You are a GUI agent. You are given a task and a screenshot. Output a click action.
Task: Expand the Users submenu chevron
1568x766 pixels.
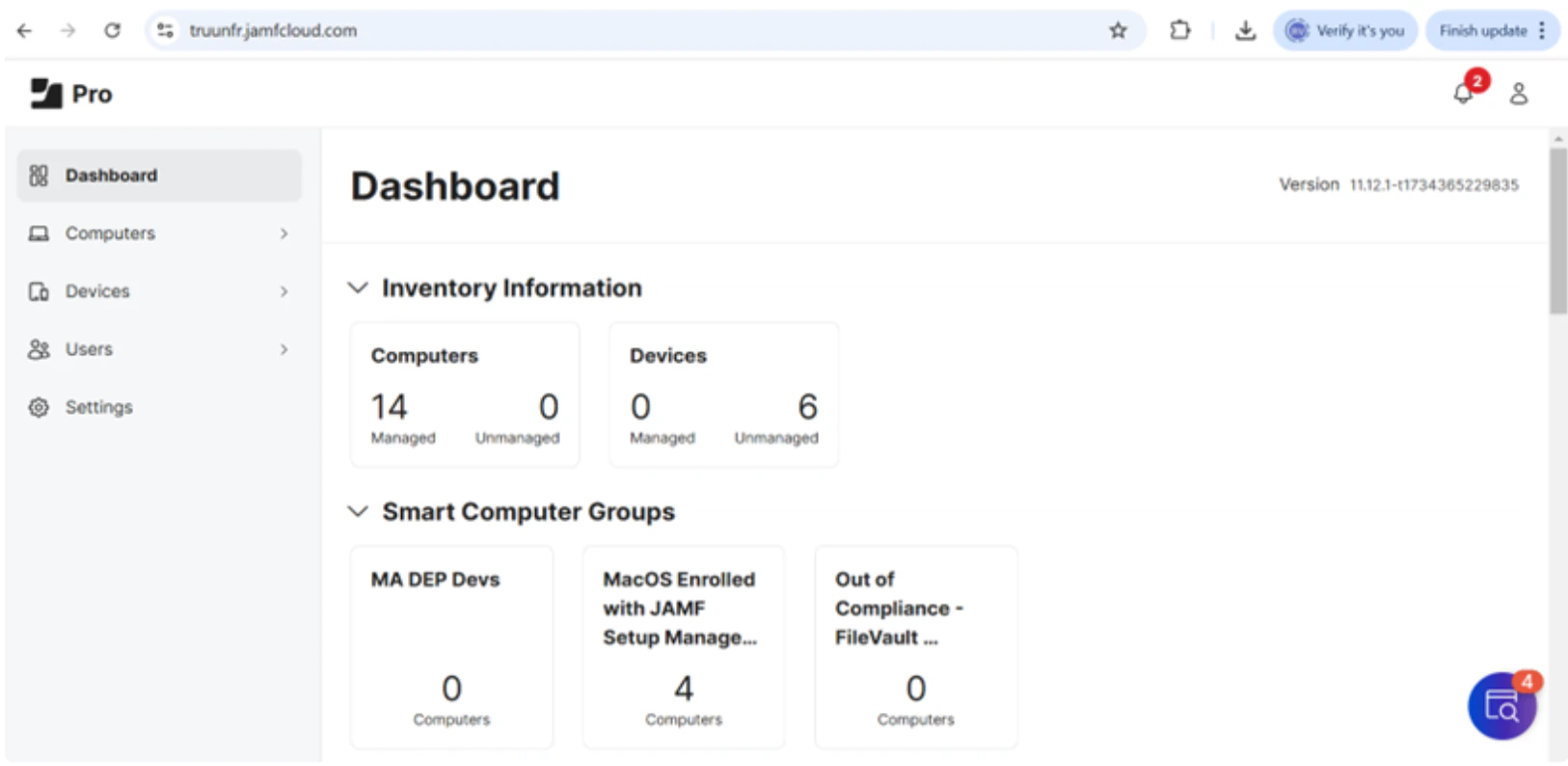284,349
